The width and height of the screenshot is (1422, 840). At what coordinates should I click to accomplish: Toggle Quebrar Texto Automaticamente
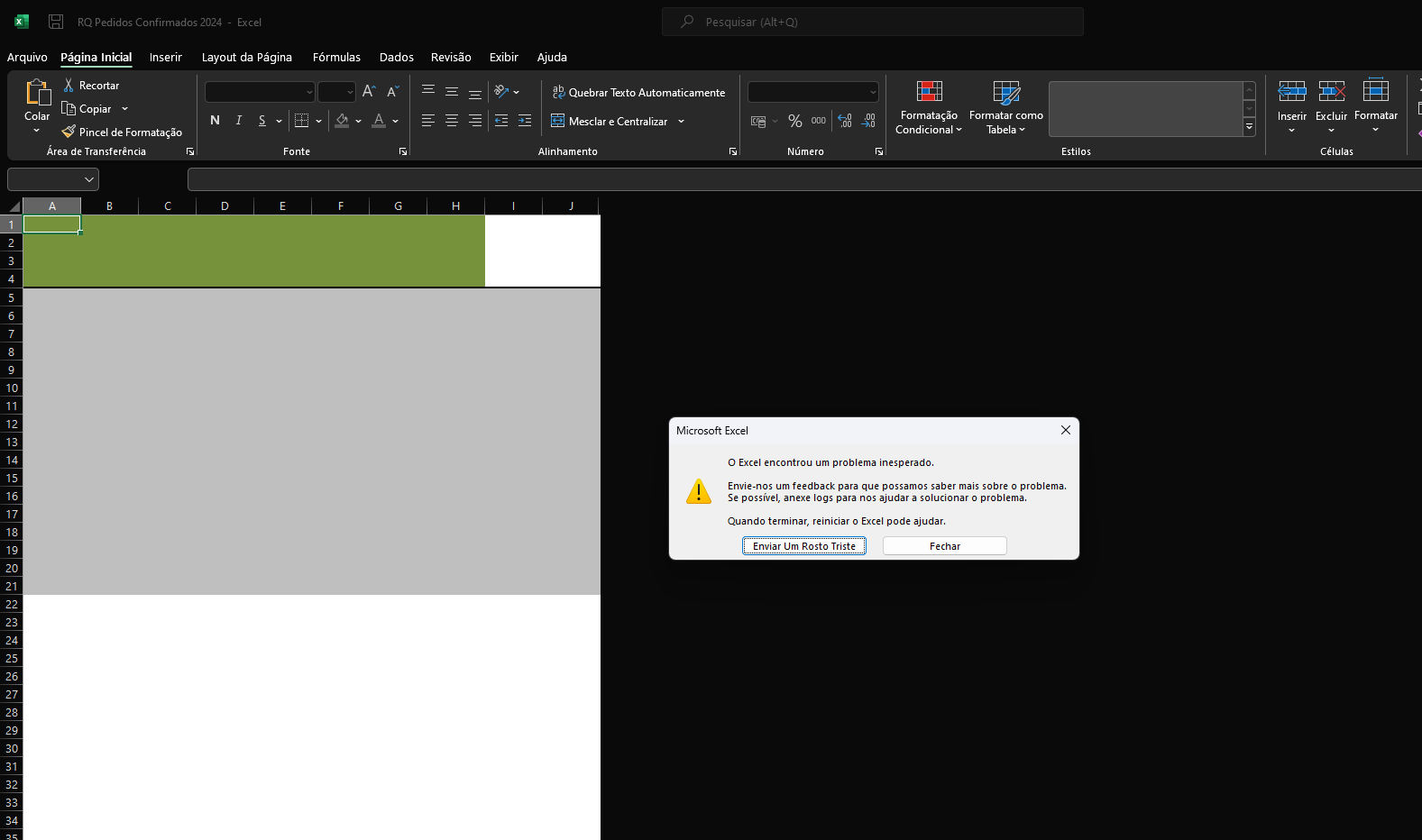[x=638, y=92]
